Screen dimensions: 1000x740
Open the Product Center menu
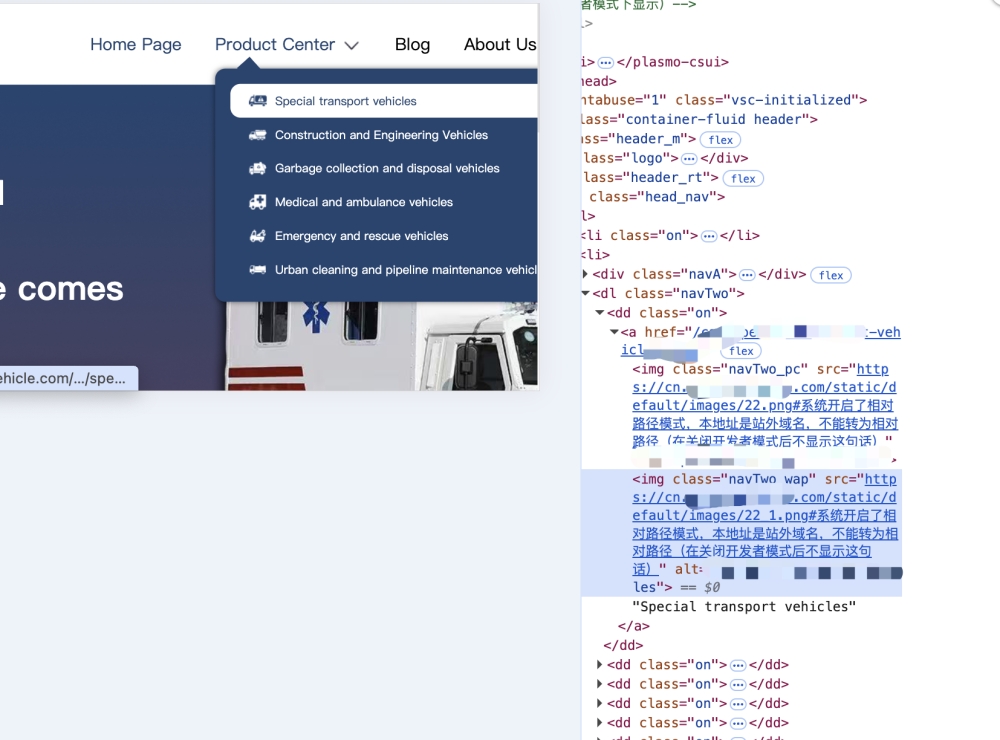(275, 45)
